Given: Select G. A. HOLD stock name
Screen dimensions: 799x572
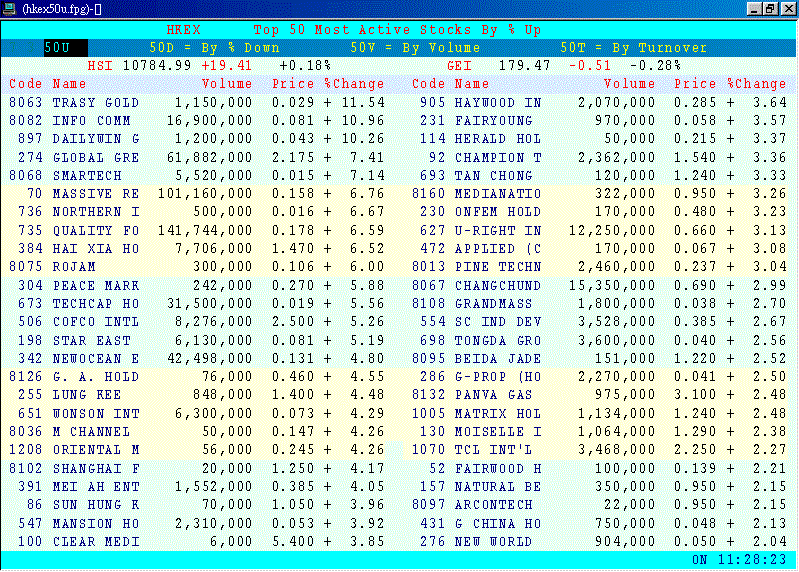Looking at the screenshot, I should [96, 377].
